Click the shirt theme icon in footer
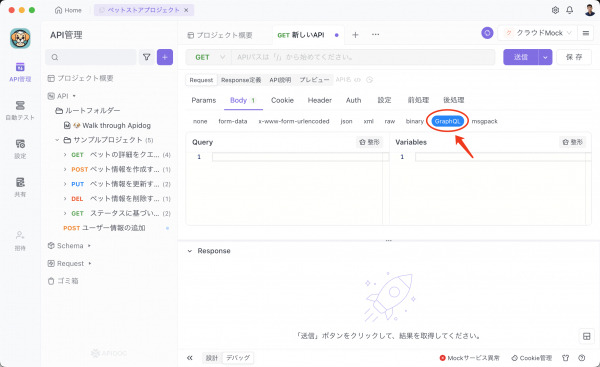This screenshot has height=367, width=600. pyautogui.click(x=566, y=358)
